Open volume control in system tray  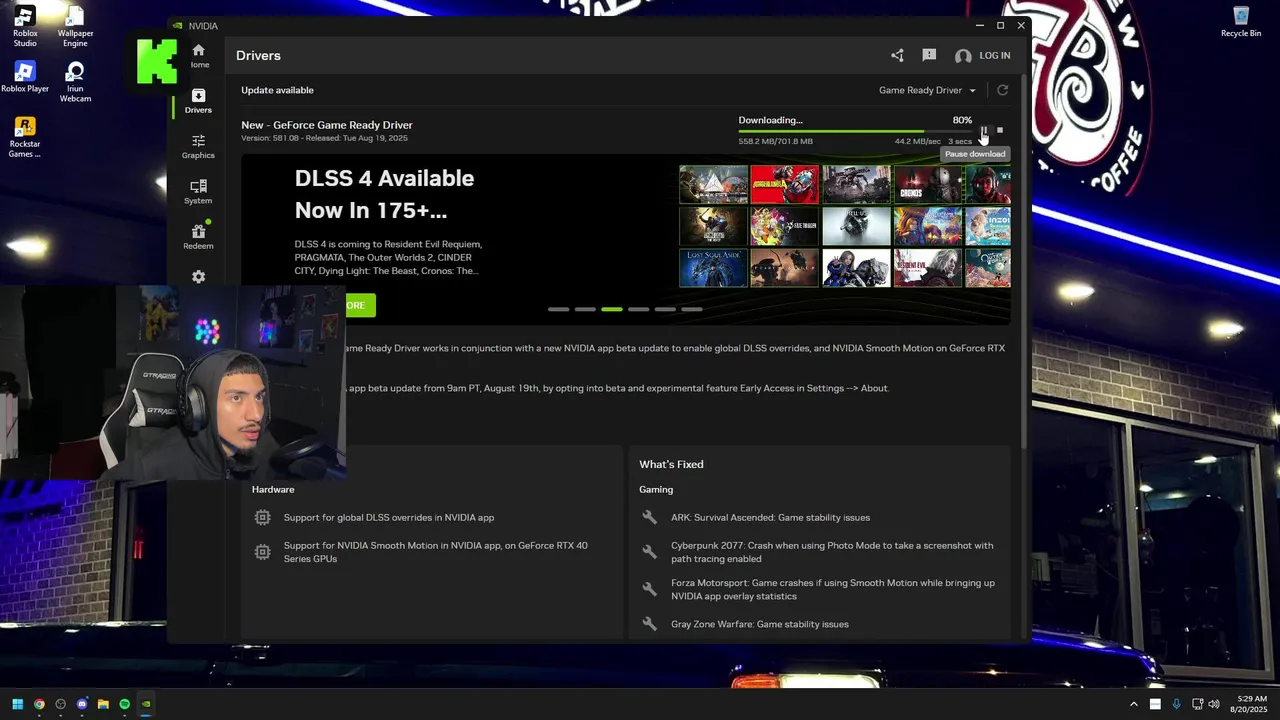[1214, 704]
